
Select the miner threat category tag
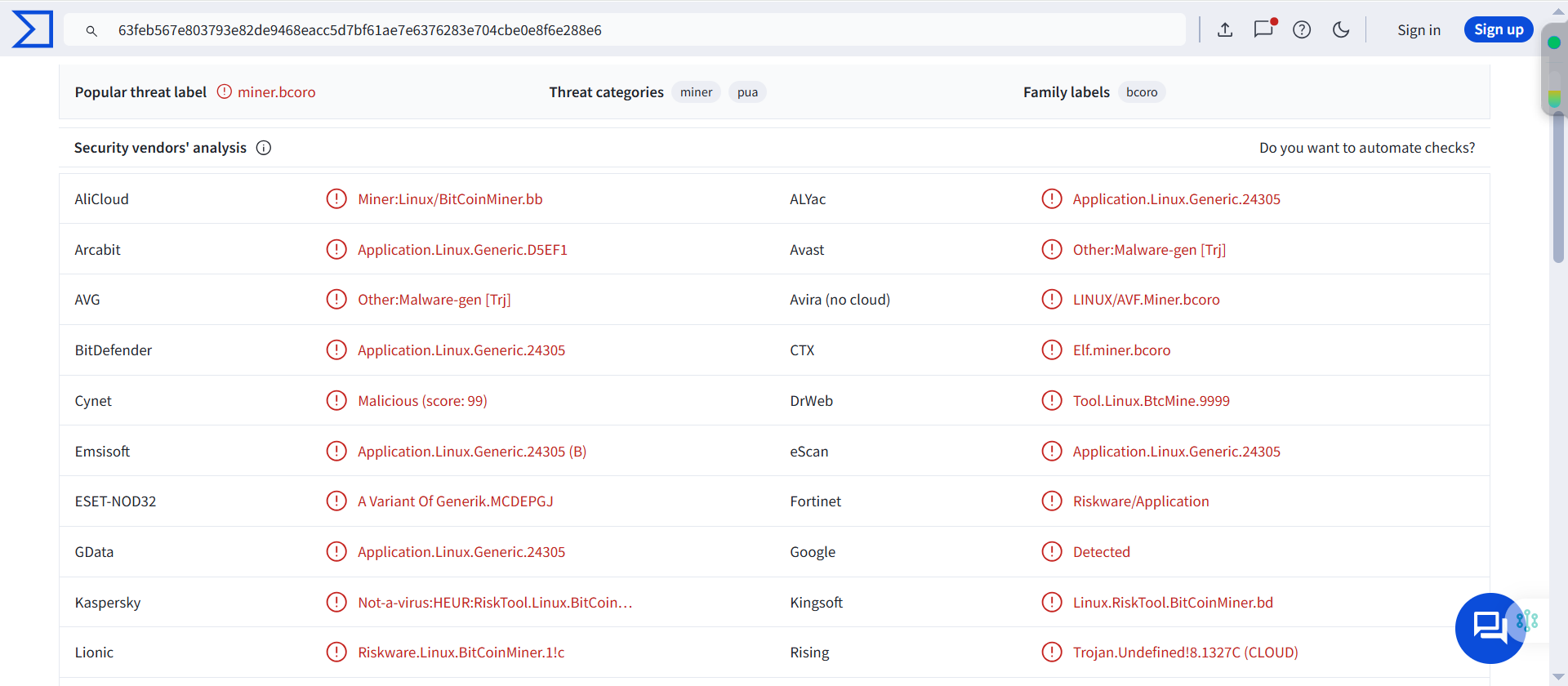pos(696,92)
